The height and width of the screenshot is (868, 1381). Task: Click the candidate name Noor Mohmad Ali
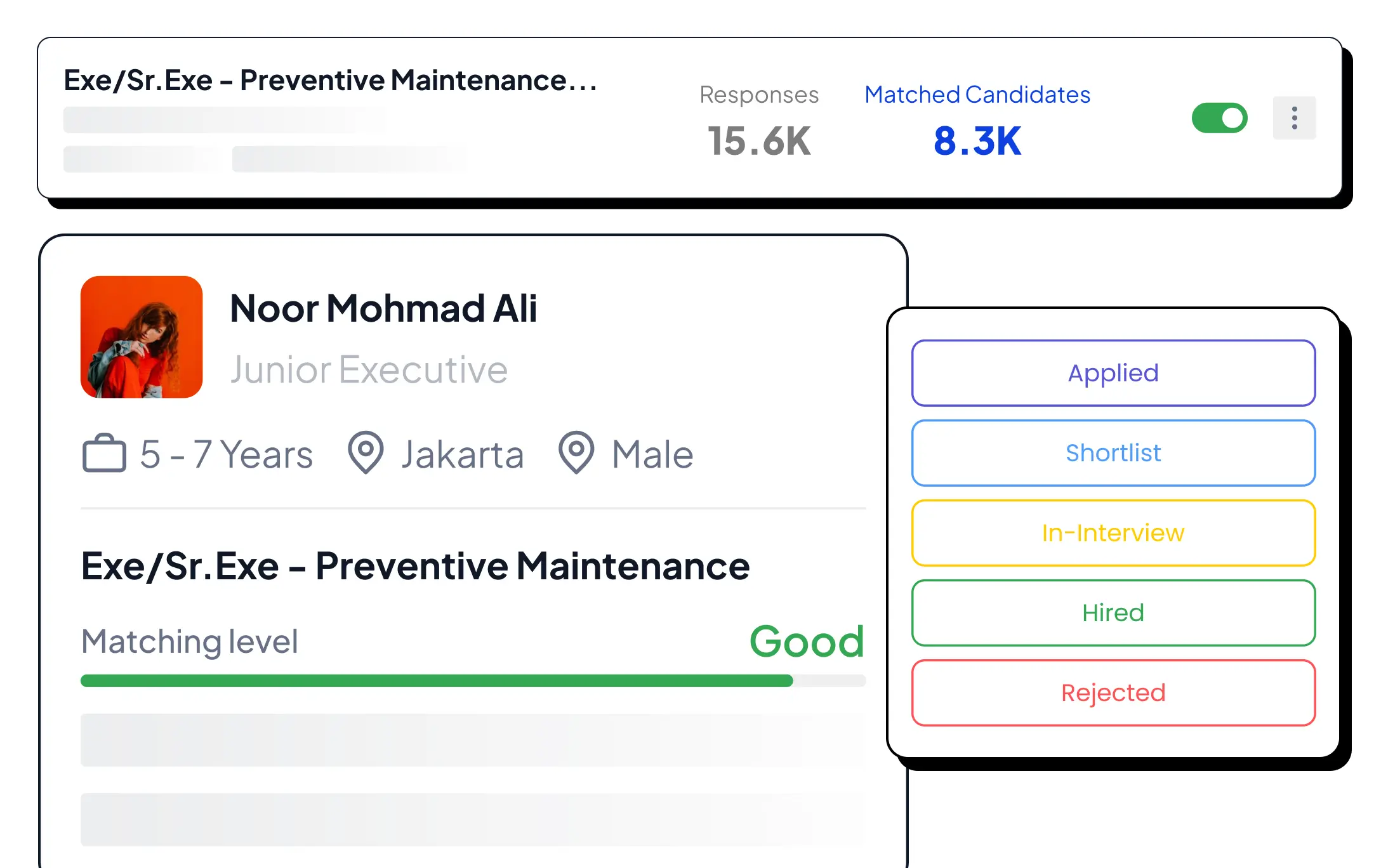tap(383, 309)
